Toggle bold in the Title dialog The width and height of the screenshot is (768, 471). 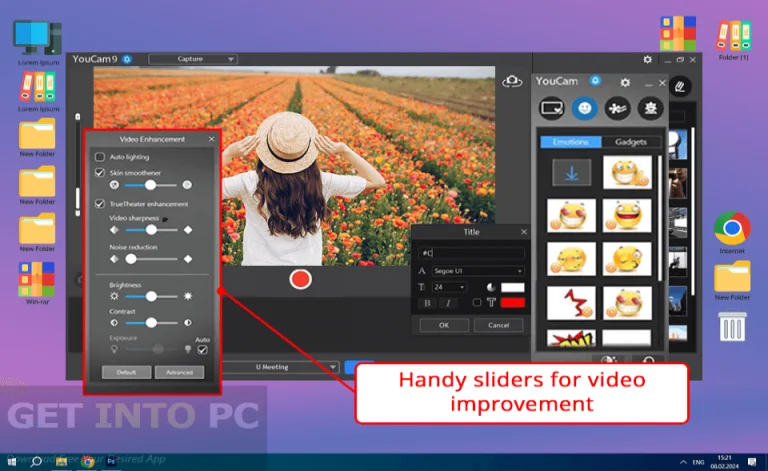[427, 303]
